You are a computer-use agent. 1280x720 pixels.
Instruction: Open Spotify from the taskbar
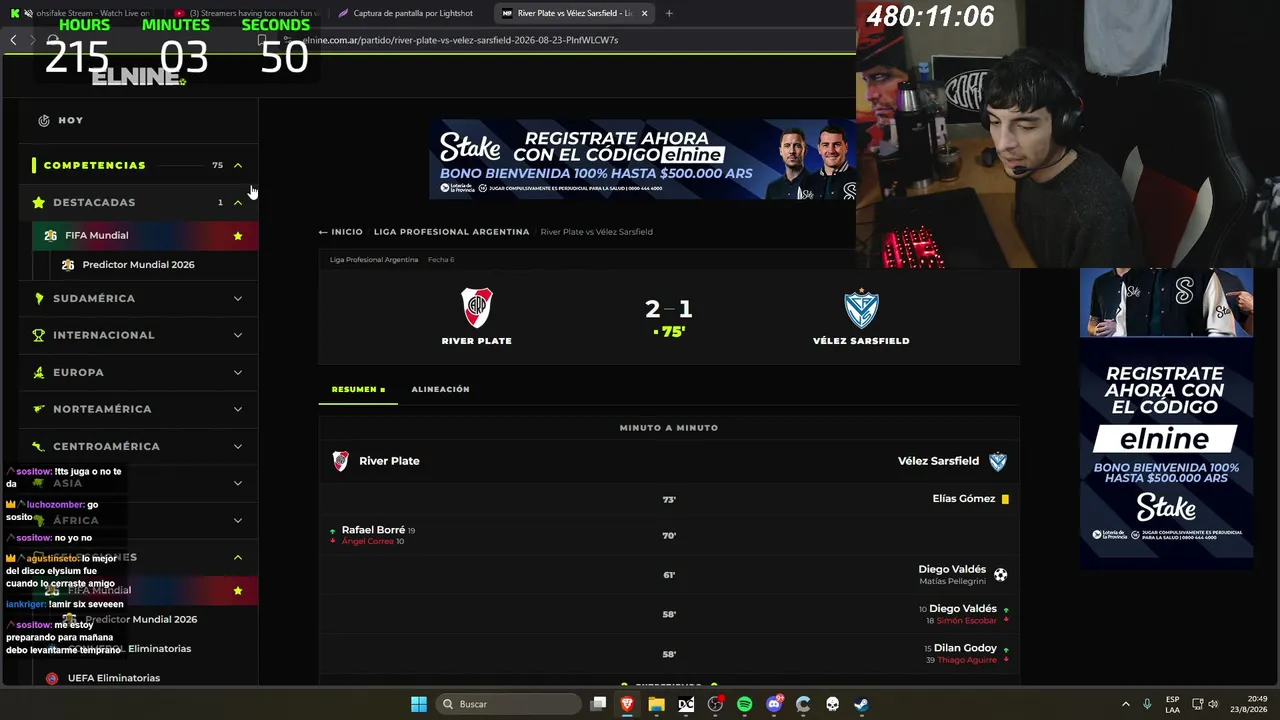coord(744,704)
